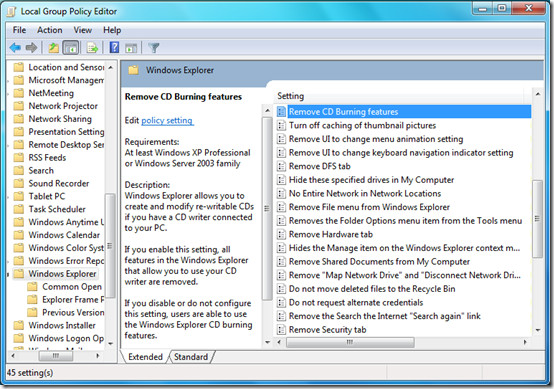Switch to the Standard tab
554x389 pixels.
[191, 357]
